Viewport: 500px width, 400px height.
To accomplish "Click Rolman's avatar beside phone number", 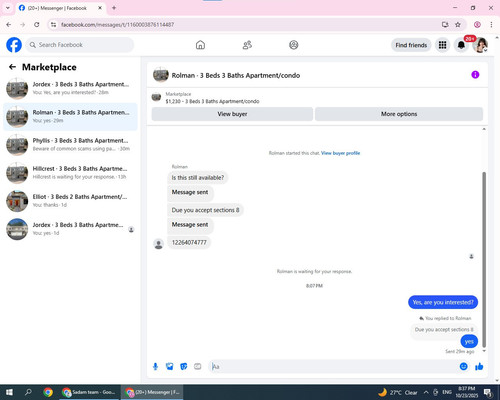I will [x=159, y=244].
